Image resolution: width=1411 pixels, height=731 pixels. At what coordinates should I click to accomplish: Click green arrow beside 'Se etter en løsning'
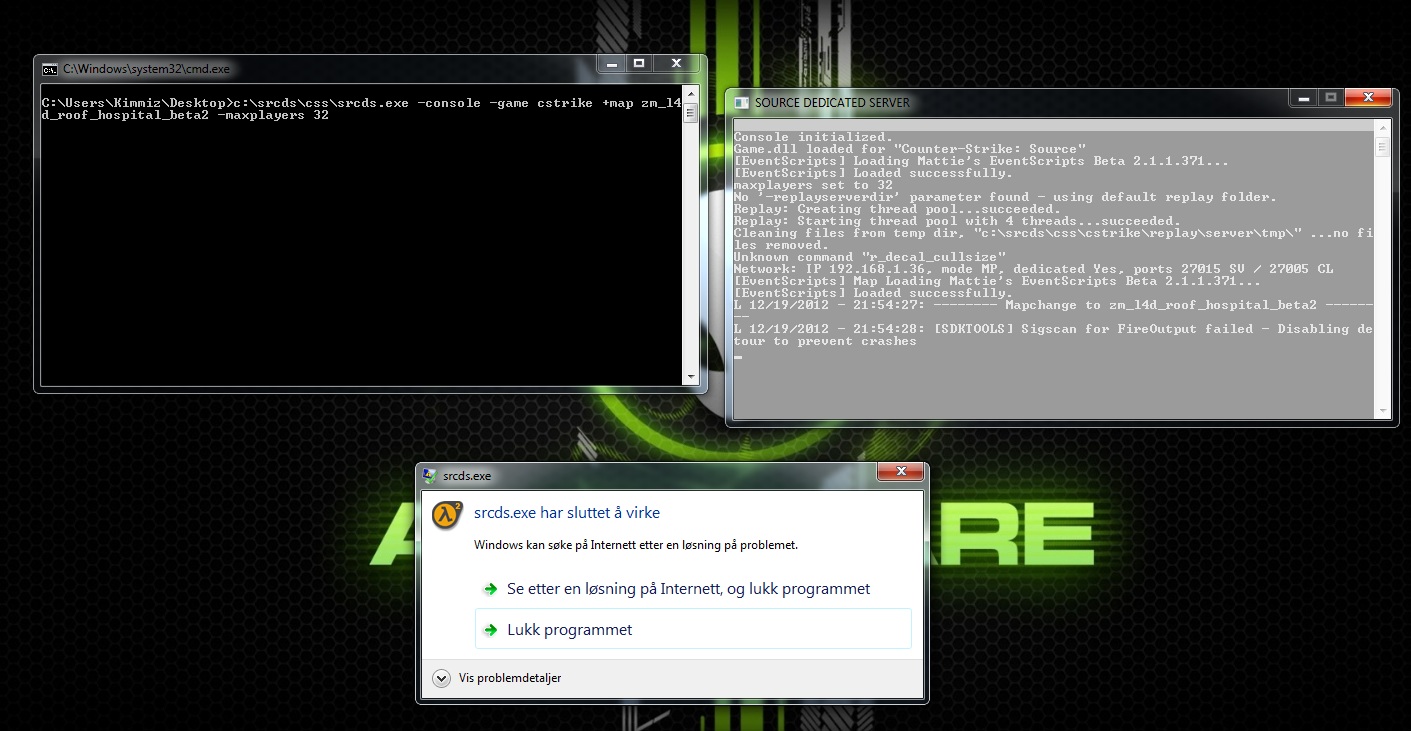pyautogui.click(x=490, y=589)
